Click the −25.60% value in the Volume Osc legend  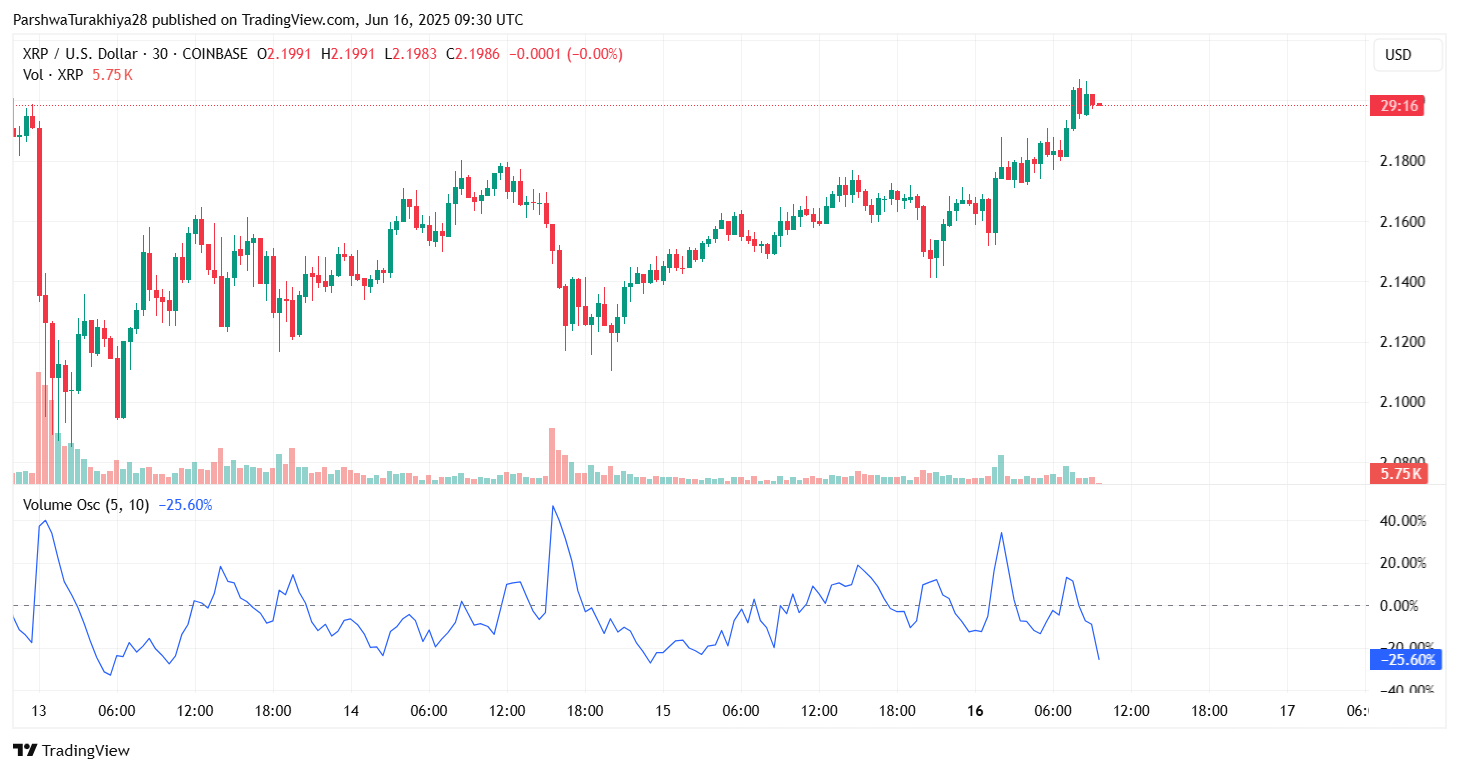point(185,505)
